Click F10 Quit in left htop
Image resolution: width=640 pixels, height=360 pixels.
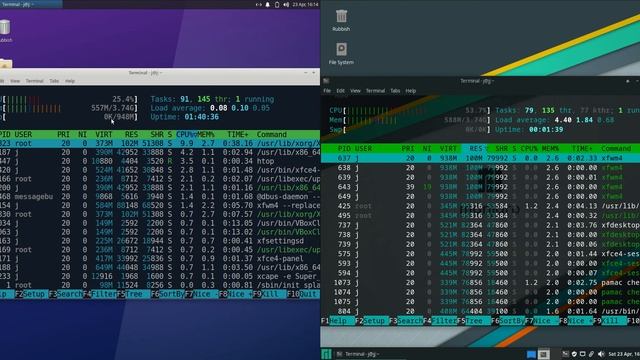pyautogui.click(x=304, y=294)
